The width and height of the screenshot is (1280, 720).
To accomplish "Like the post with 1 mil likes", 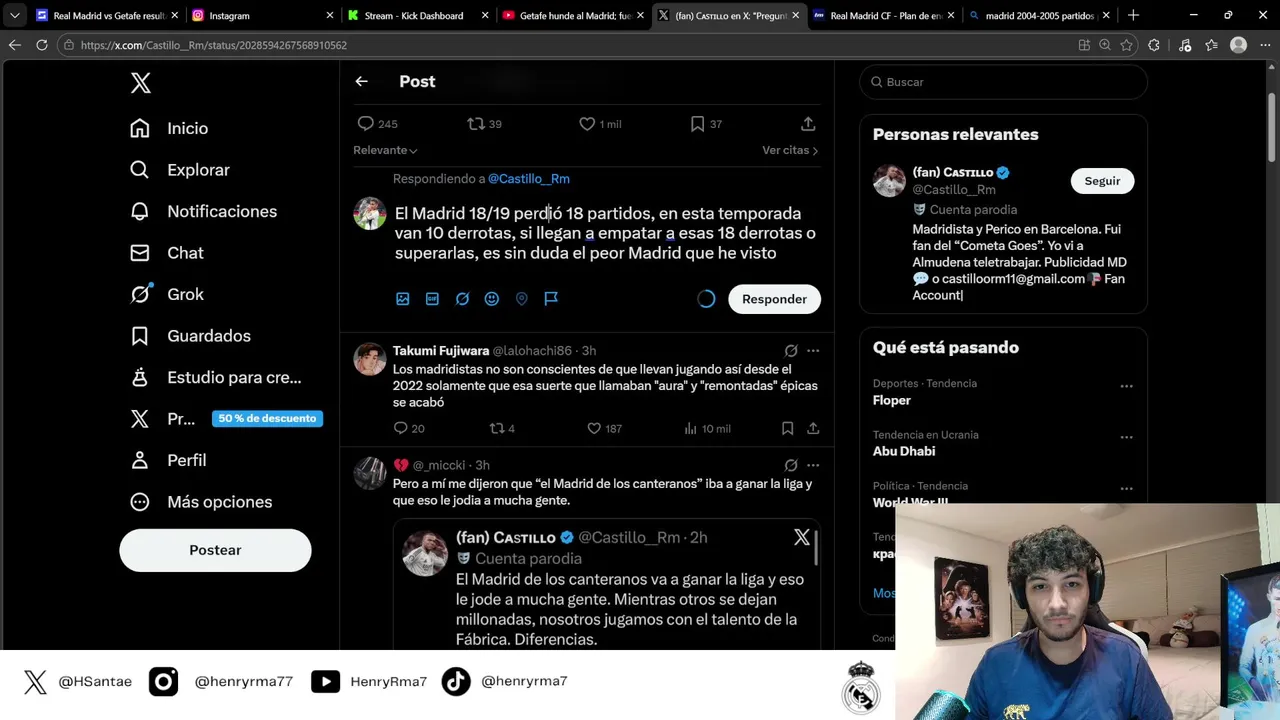I will point(600,124).
